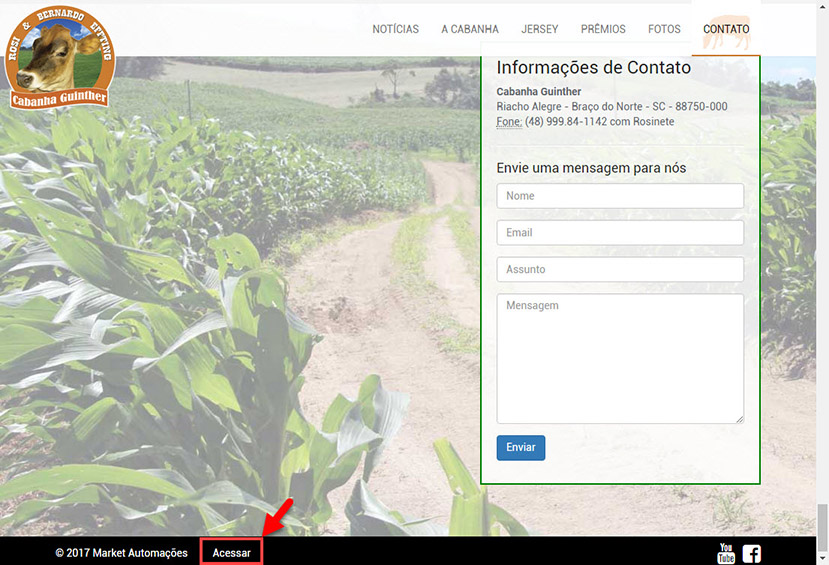This screenshot has height=565, width=829.
Task: Focus the Email input field
Action: [x=620, y=233]
